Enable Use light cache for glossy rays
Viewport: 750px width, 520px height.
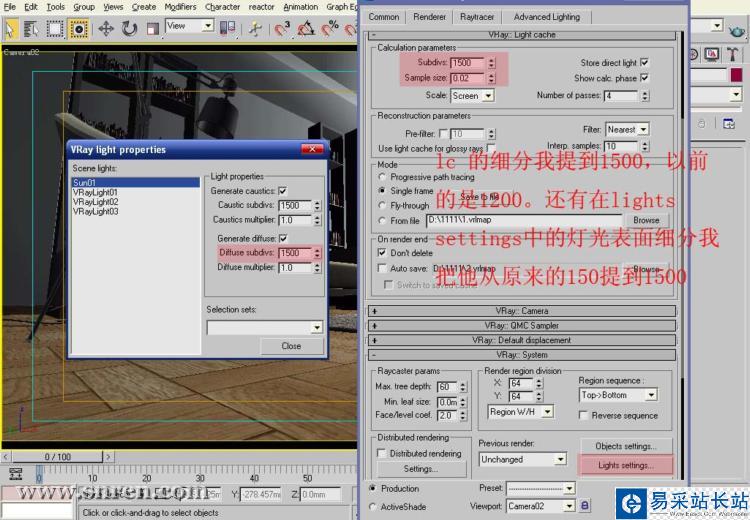(491, 148)
